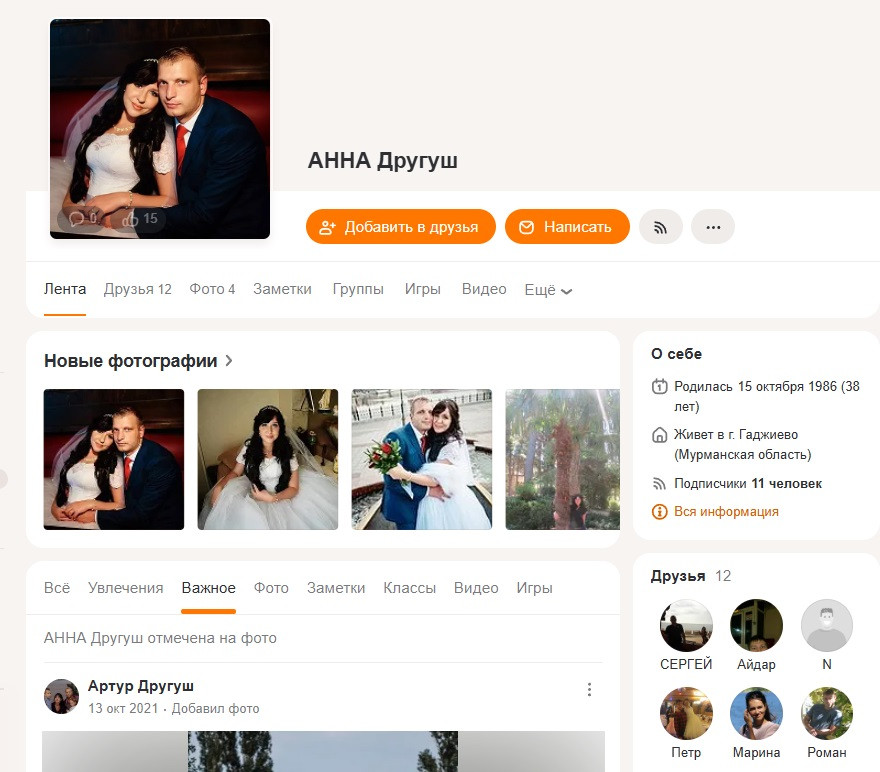Open first new photo of couple on sofa
This screenshot has width=880, height=772.
[114, 459]
